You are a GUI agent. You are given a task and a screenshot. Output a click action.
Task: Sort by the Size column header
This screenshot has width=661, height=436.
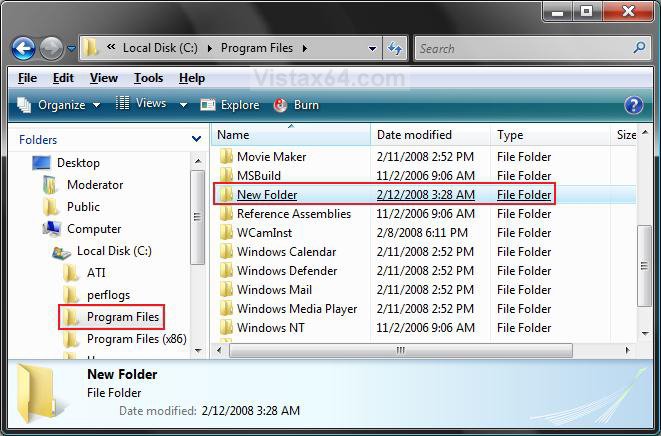626,135
